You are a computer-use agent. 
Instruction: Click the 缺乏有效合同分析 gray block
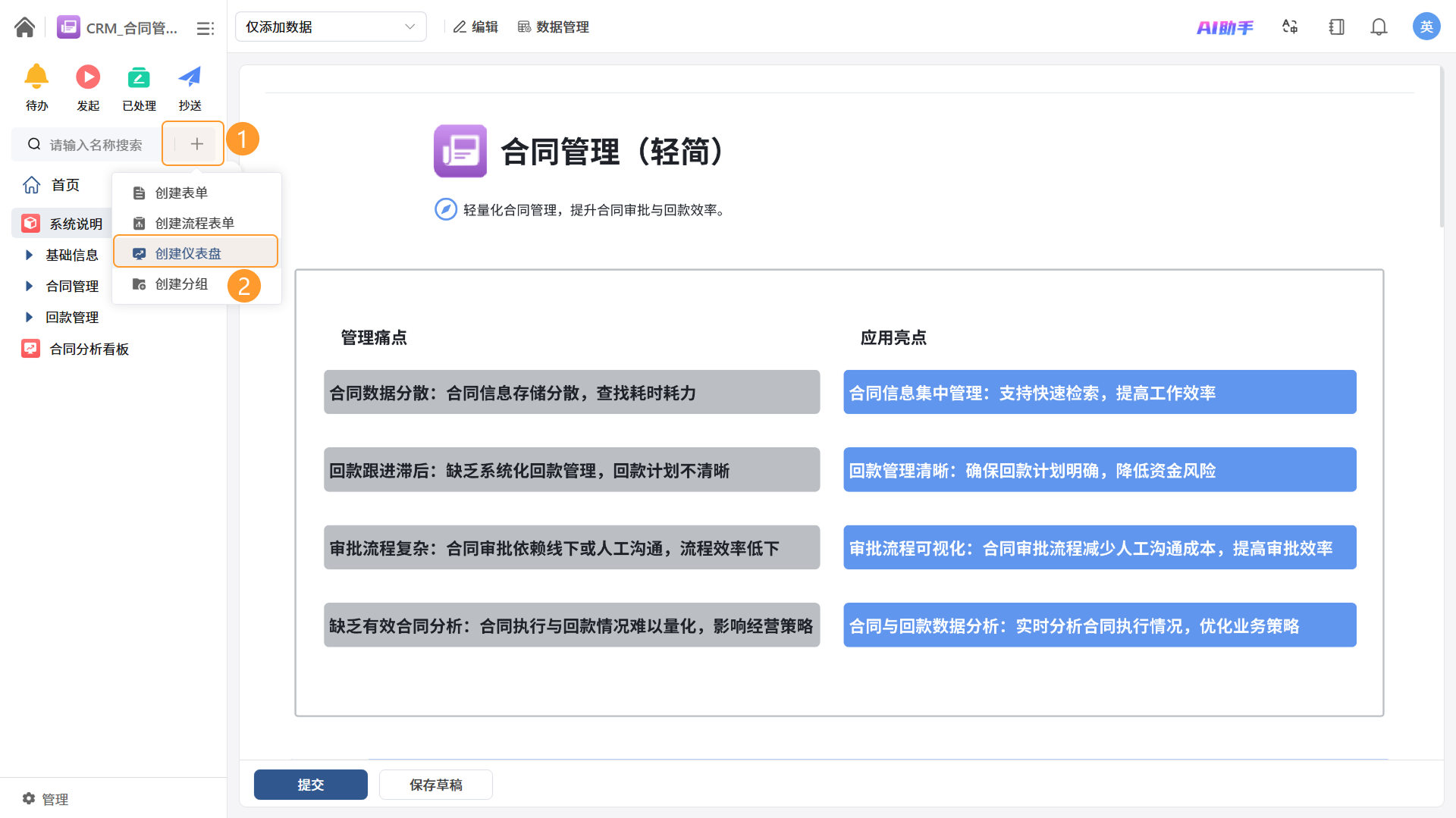572,625
